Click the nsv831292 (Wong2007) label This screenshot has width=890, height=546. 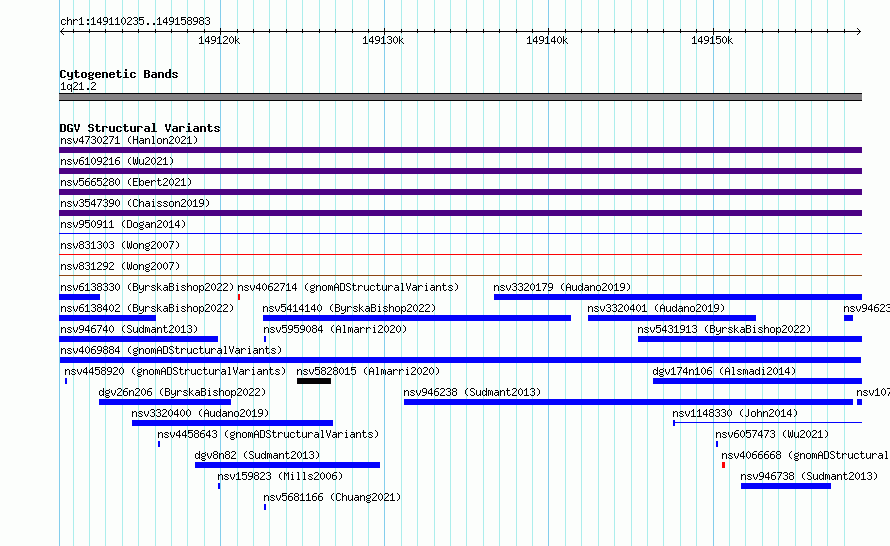coord(120,266)
